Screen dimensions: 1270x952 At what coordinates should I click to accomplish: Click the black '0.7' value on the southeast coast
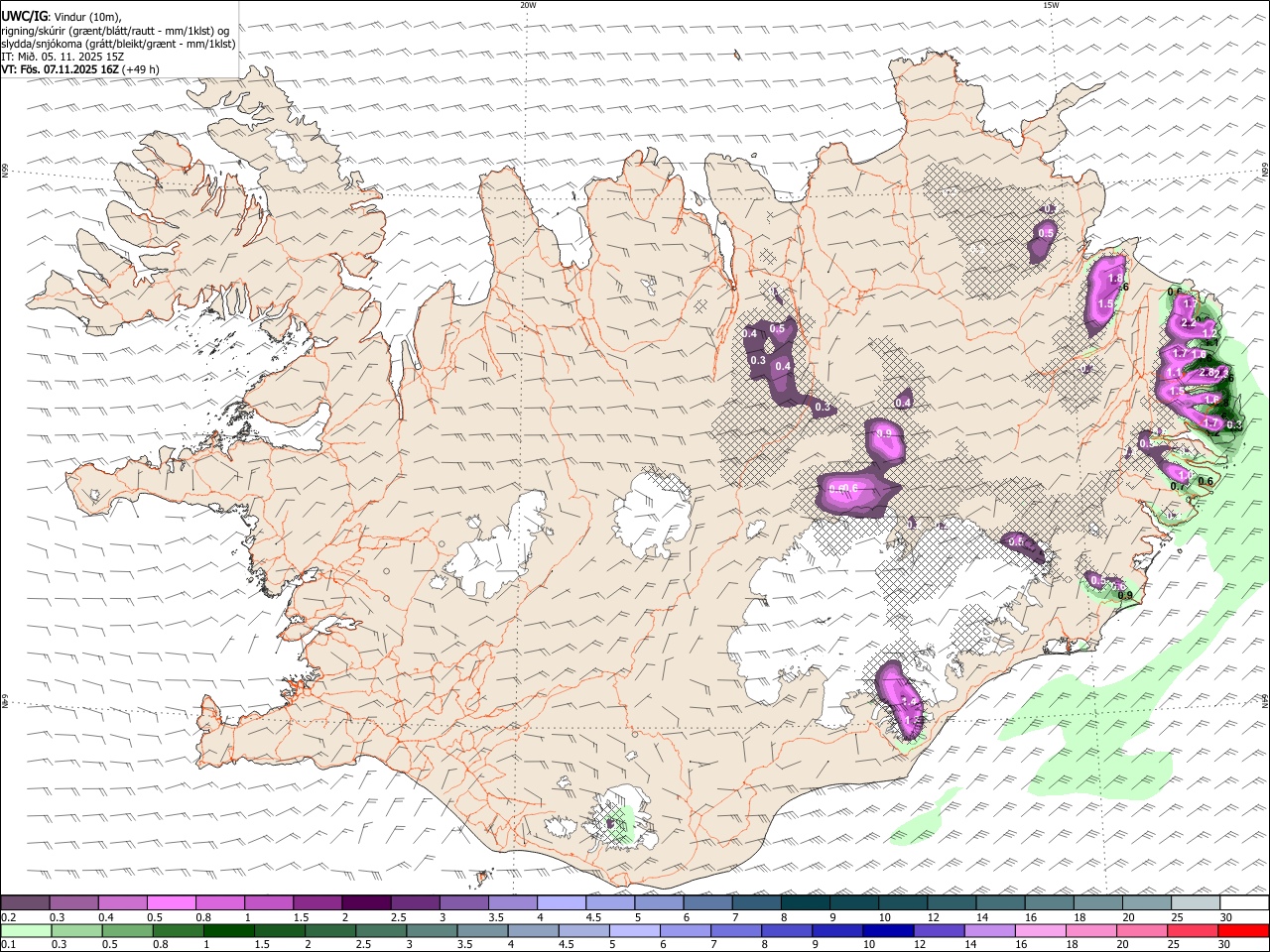pos(1179,485)
